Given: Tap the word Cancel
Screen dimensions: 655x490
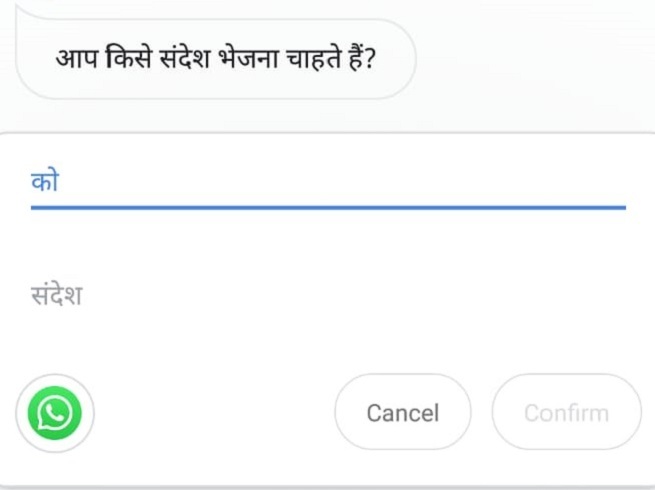Looking at the screenshot, I should 402,413.
